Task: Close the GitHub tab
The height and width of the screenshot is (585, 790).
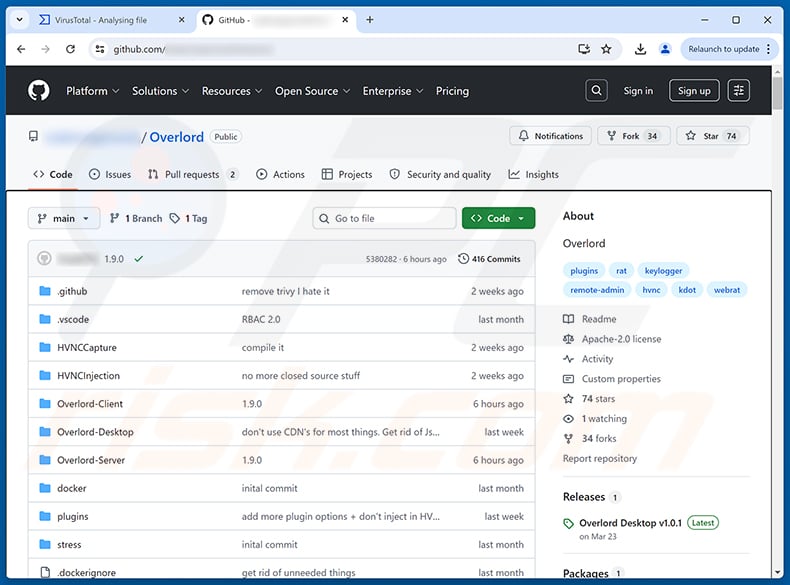Action: point(345,20)
